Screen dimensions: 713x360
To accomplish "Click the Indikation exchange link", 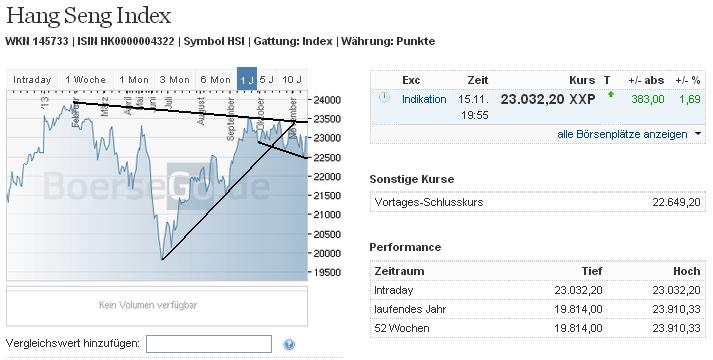I will pos(424,99).
